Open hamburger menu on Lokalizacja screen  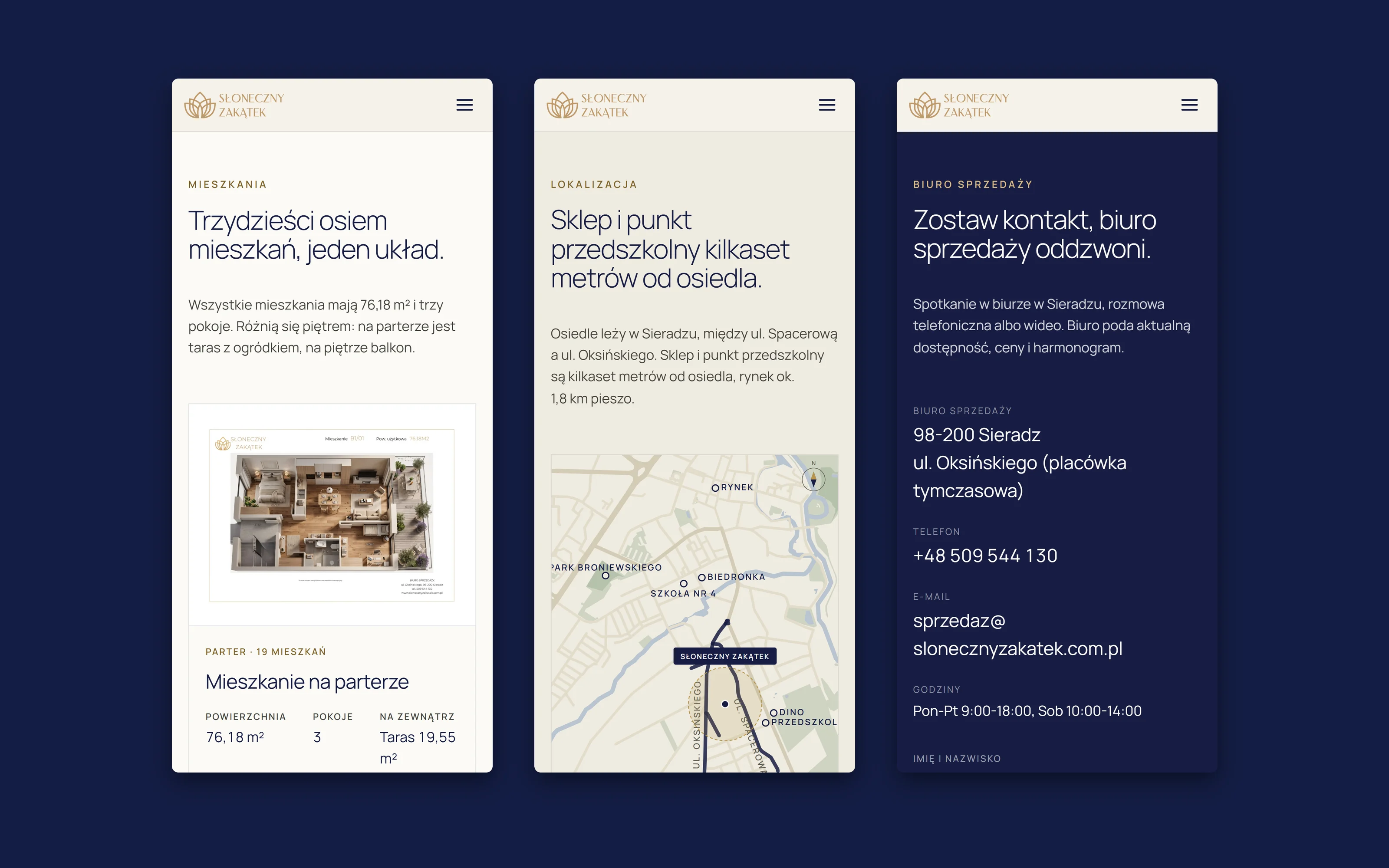pyautogui.click(x=826, y=105)
